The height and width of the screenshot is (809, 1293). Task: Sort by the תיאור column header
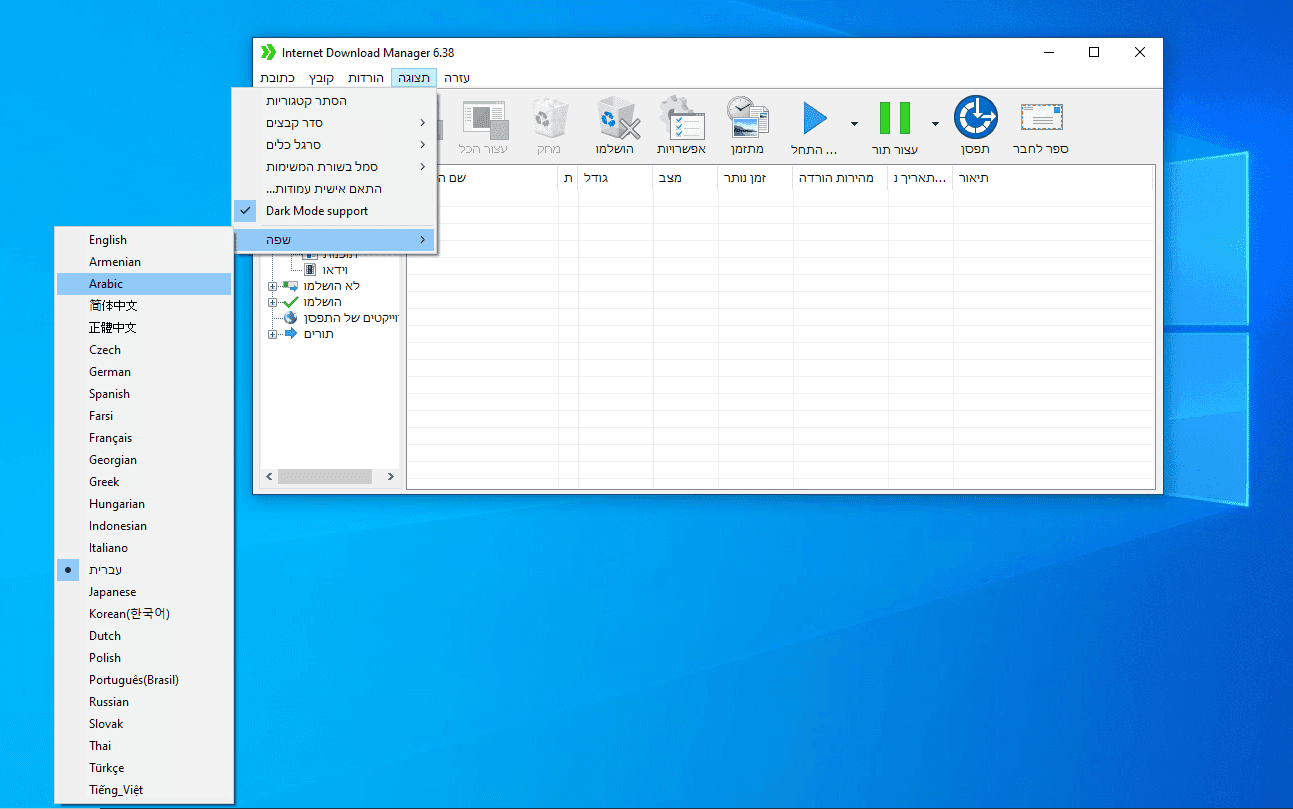coord(1053,178)
